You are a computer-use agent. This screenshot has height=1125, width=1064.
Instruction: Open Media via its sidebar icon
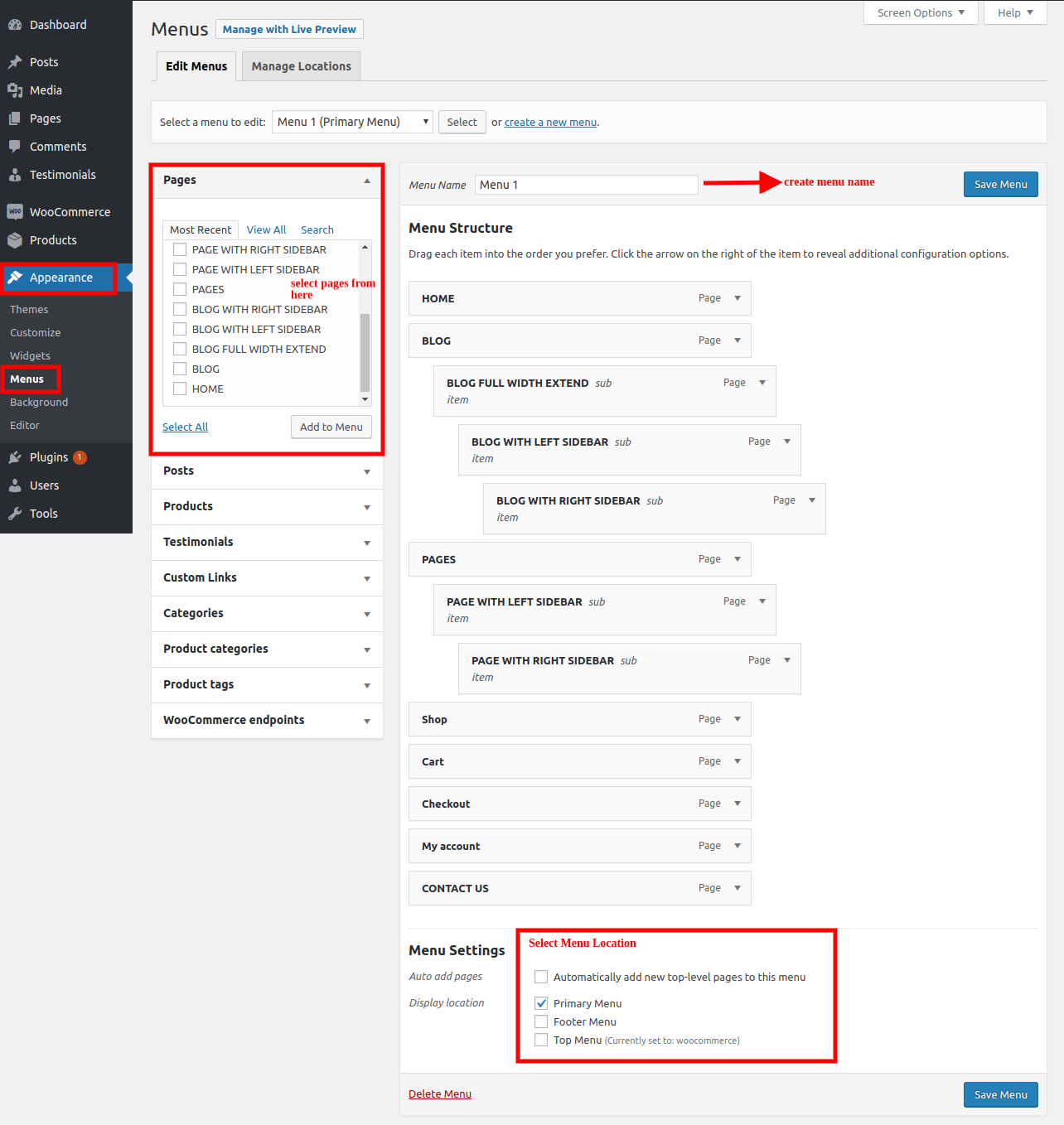coord(15,90)
